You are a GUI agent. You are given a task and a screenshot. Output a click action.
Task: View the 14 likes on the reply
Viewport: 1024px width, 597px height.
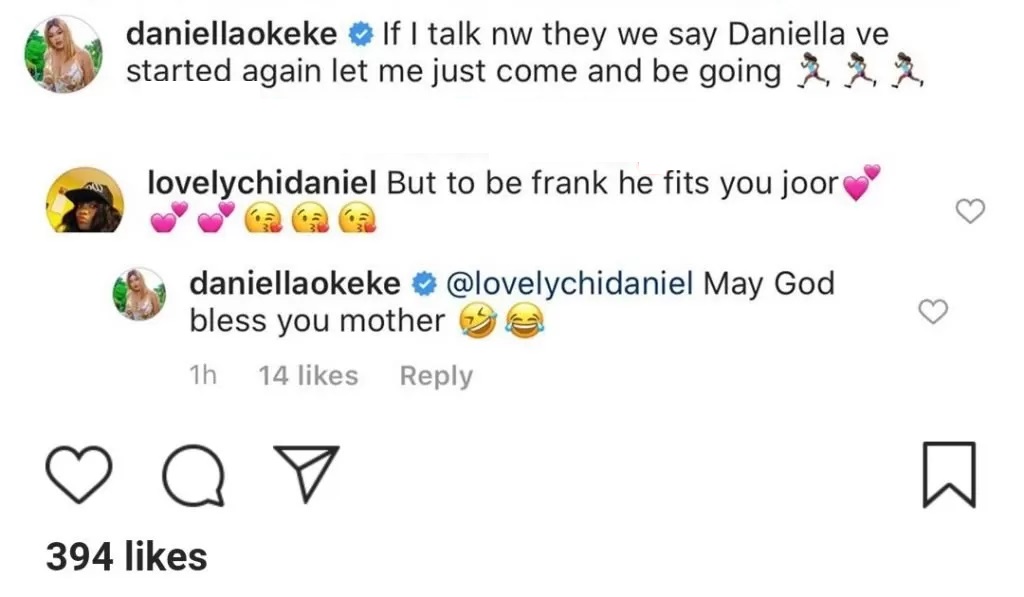click(x=307, y=376)
